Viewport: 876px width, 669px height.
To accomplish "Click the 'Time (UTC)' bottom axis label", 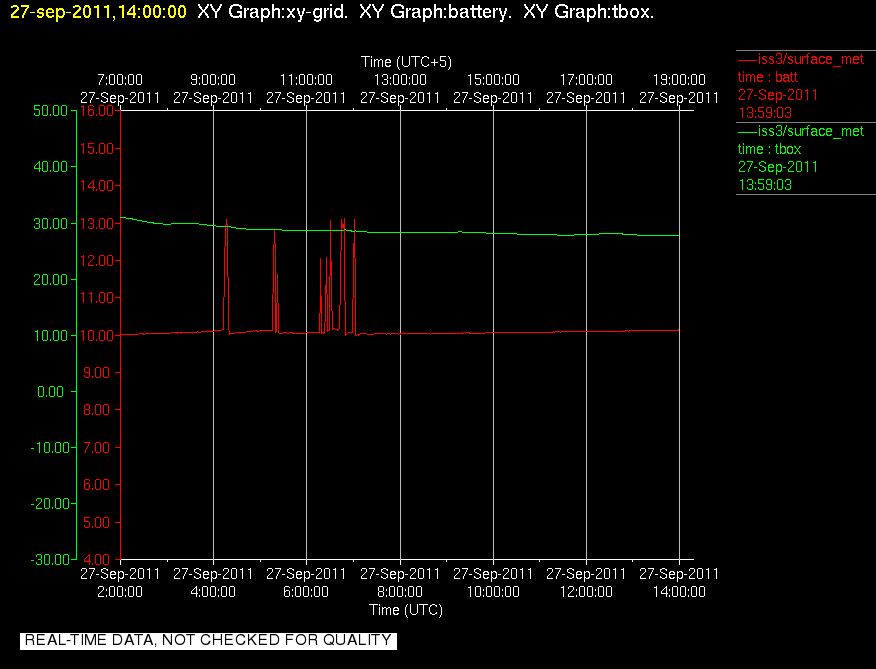I will pyautogui.click(x=406, y=610).
